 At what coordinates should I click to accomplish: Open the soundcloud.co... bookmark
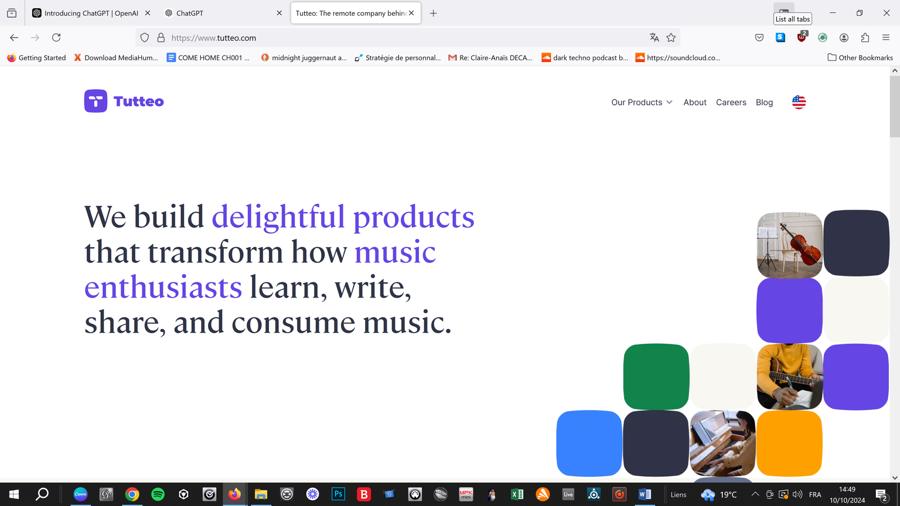tap(678, 58)
